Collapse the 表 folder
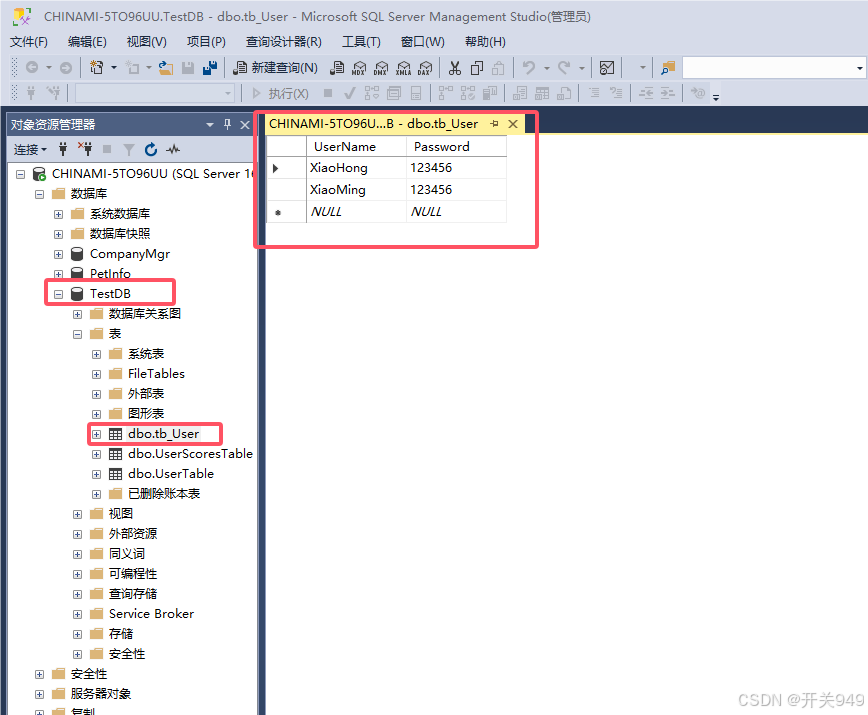The width and height of the screenshot is (868, 715). (78, 334)
